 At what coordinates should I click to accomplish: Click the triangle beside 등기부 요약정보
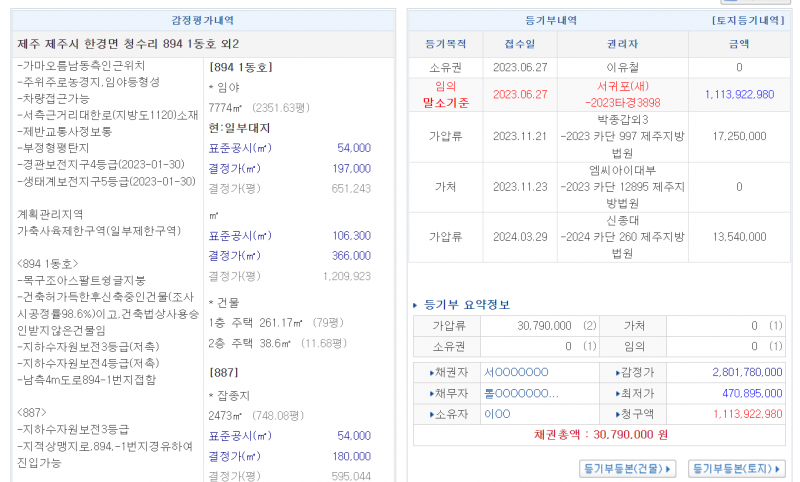tap(416, 305)
